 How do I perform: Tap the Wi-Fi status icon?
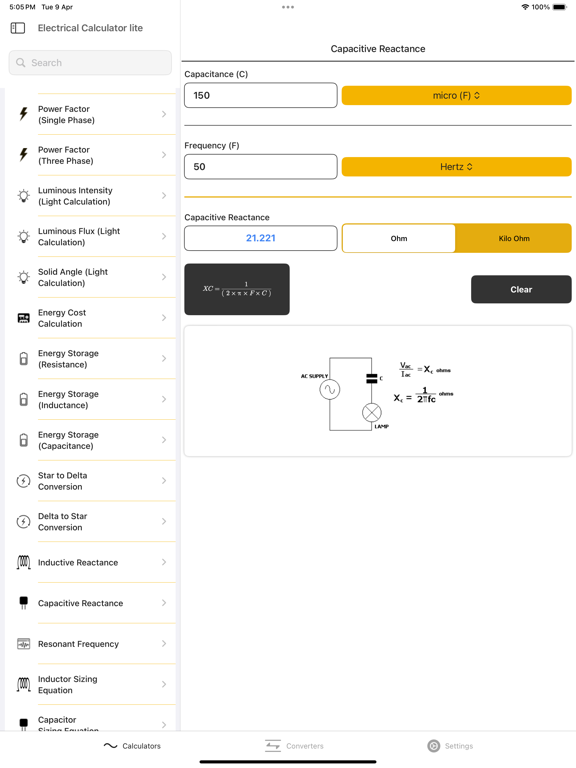pos(525,7)
